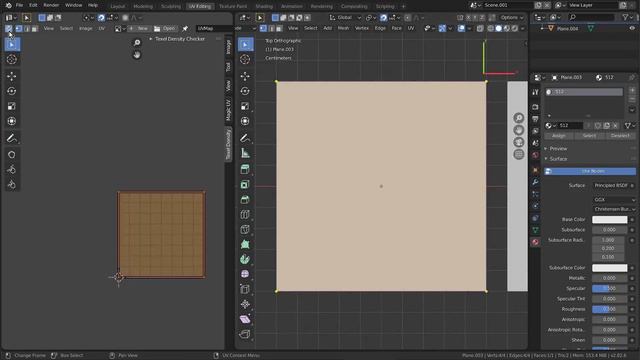Screen dimensions: 640x360
Task: Click the Select material button
Action: (x=589, y=136)
